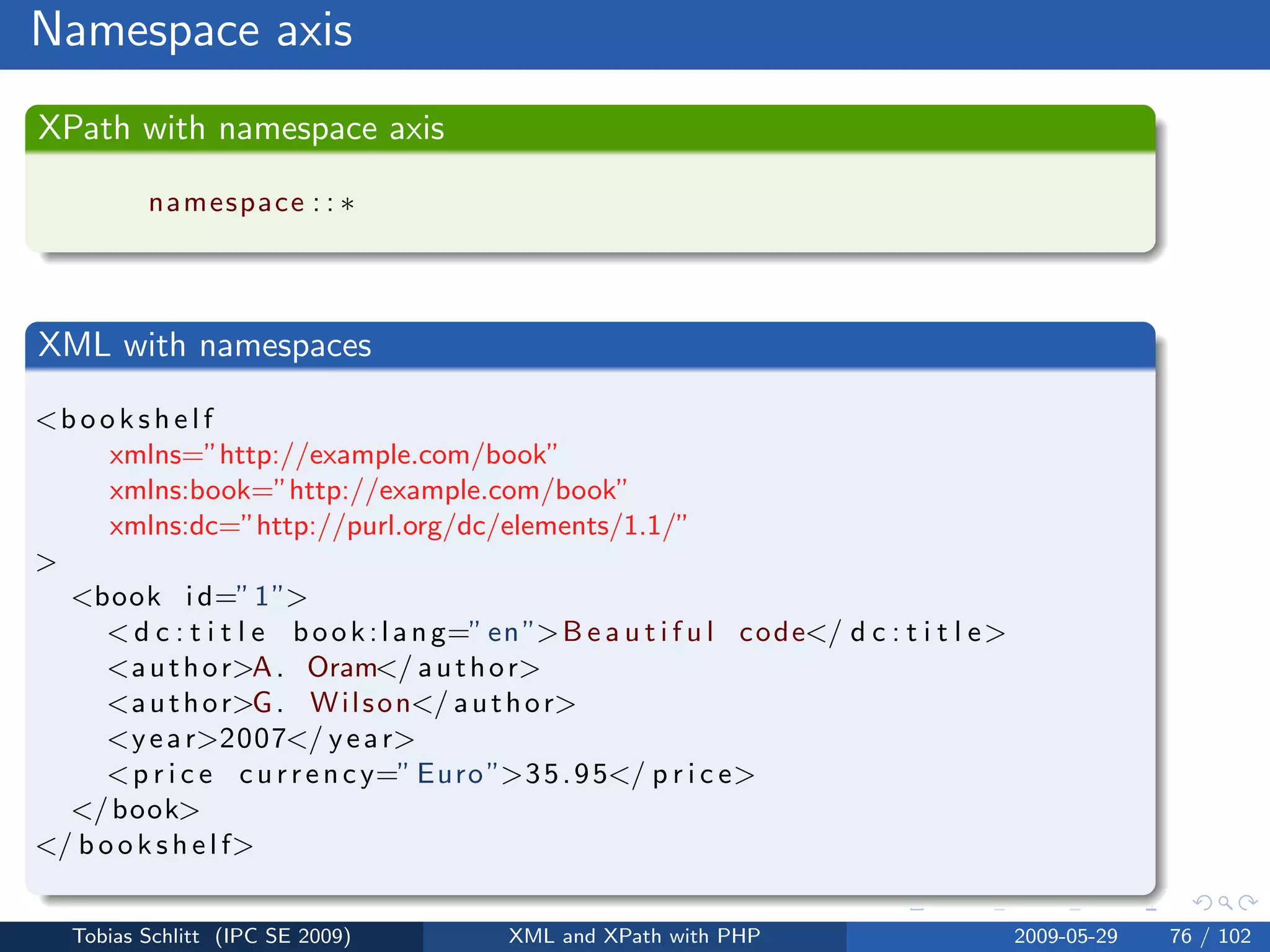
Task: Click the XML with namespaces block header
Action: pos(205,345)
